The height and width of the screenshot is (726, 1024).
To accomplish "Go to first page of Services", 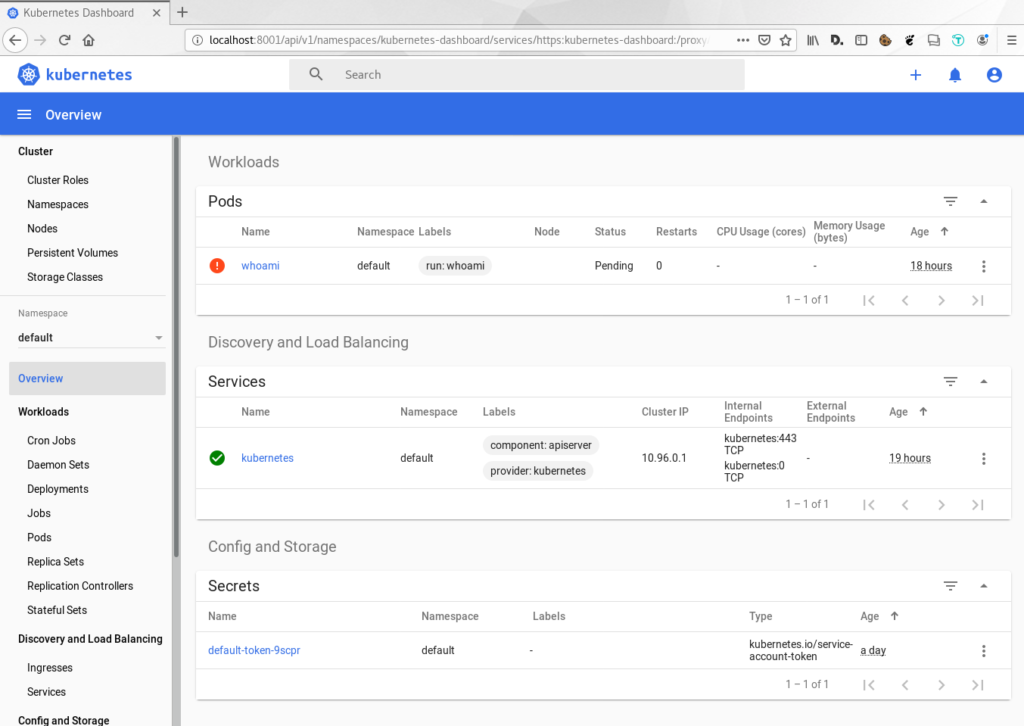I will tap(869, 505).
